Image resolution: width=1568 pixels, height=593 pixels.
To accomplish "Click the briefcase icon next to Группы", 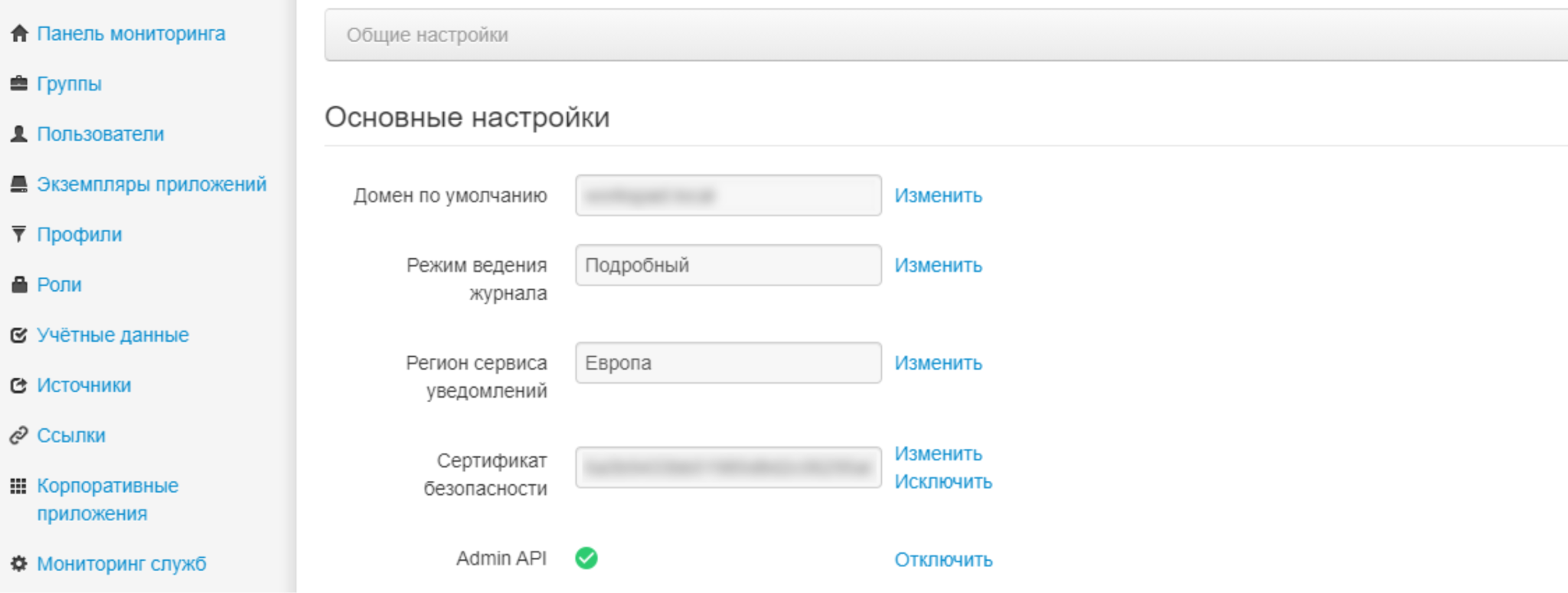I will (x=19, y=84).
